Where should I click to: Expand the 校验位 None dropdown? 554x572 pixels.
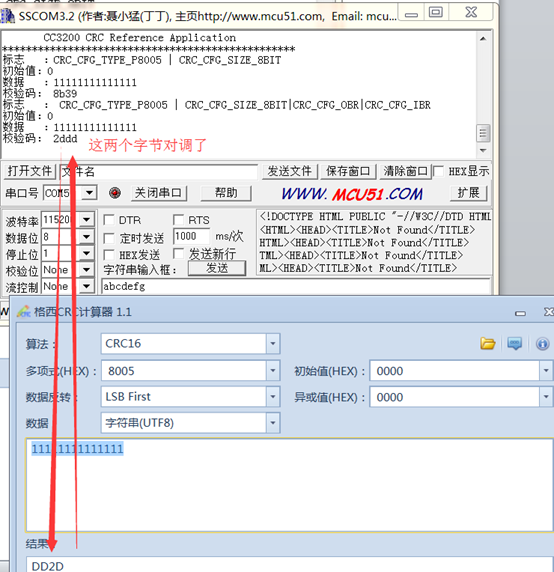click(86, 270)
